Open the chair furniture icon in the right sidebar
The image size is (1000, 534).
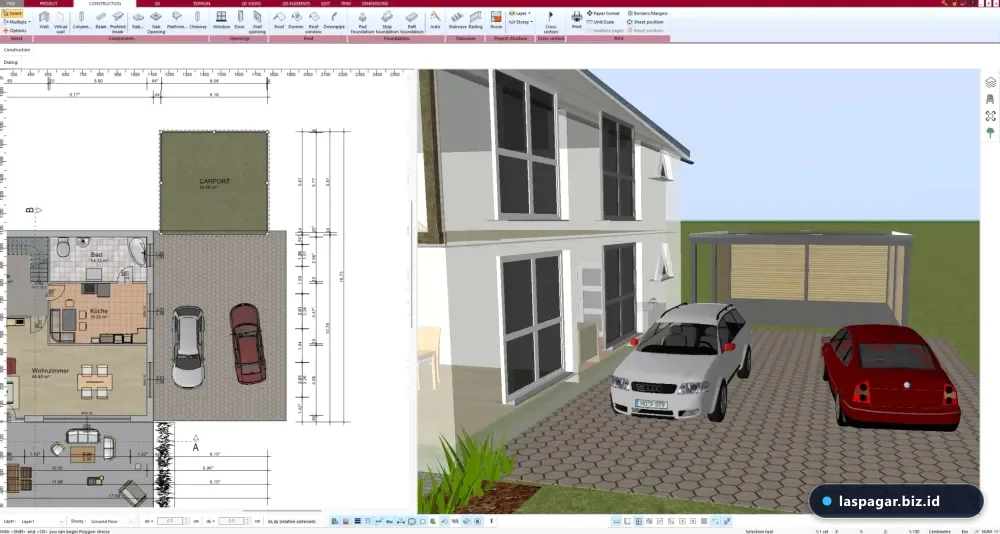tap(990, 99)
